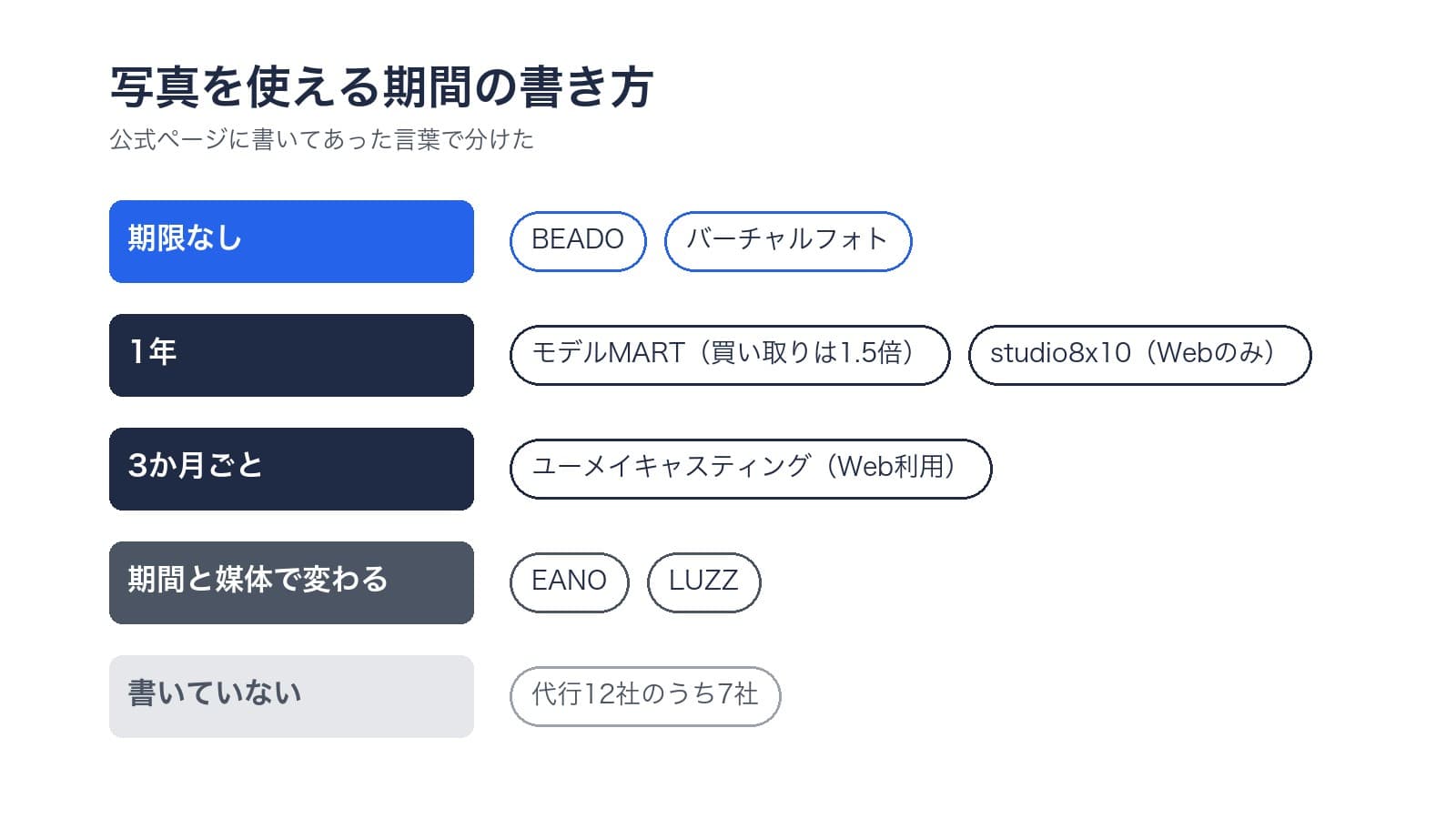
Task: Click the 書いていない gray category label
Action: [x=291, y=696]
